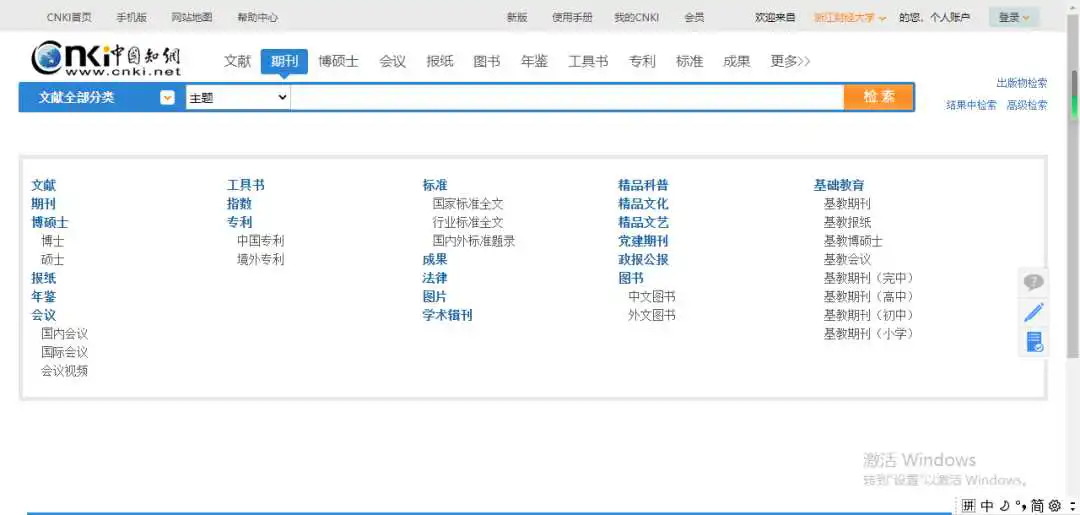Screen dimensions: 1080x515
Task: Open the 国家标准全文 link
Action: (x=468, y=204)
